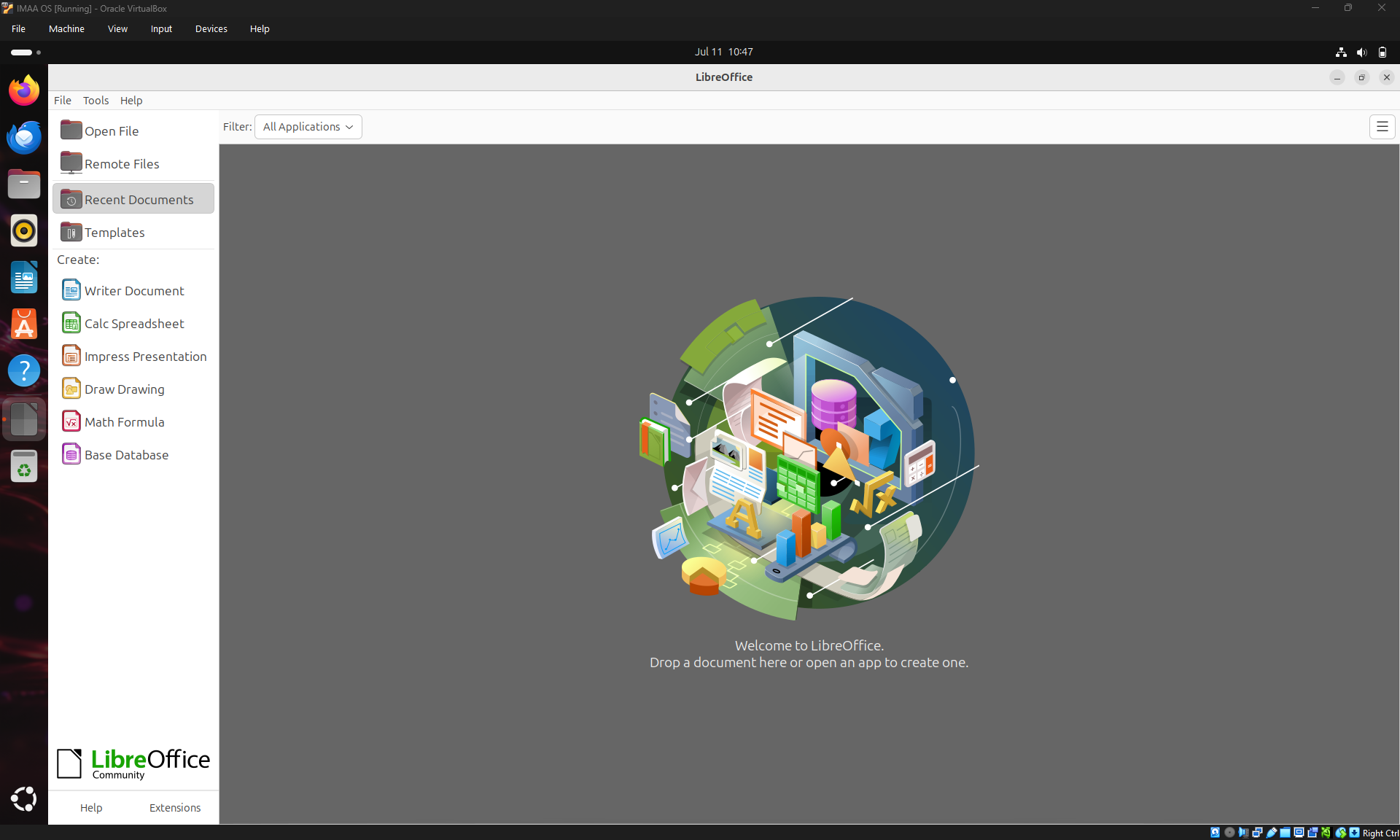Image resolution: width=1400 pixels, height=840 pixels.
Task: Open the VirtualBox Devices menu
Action: point(211,29)
